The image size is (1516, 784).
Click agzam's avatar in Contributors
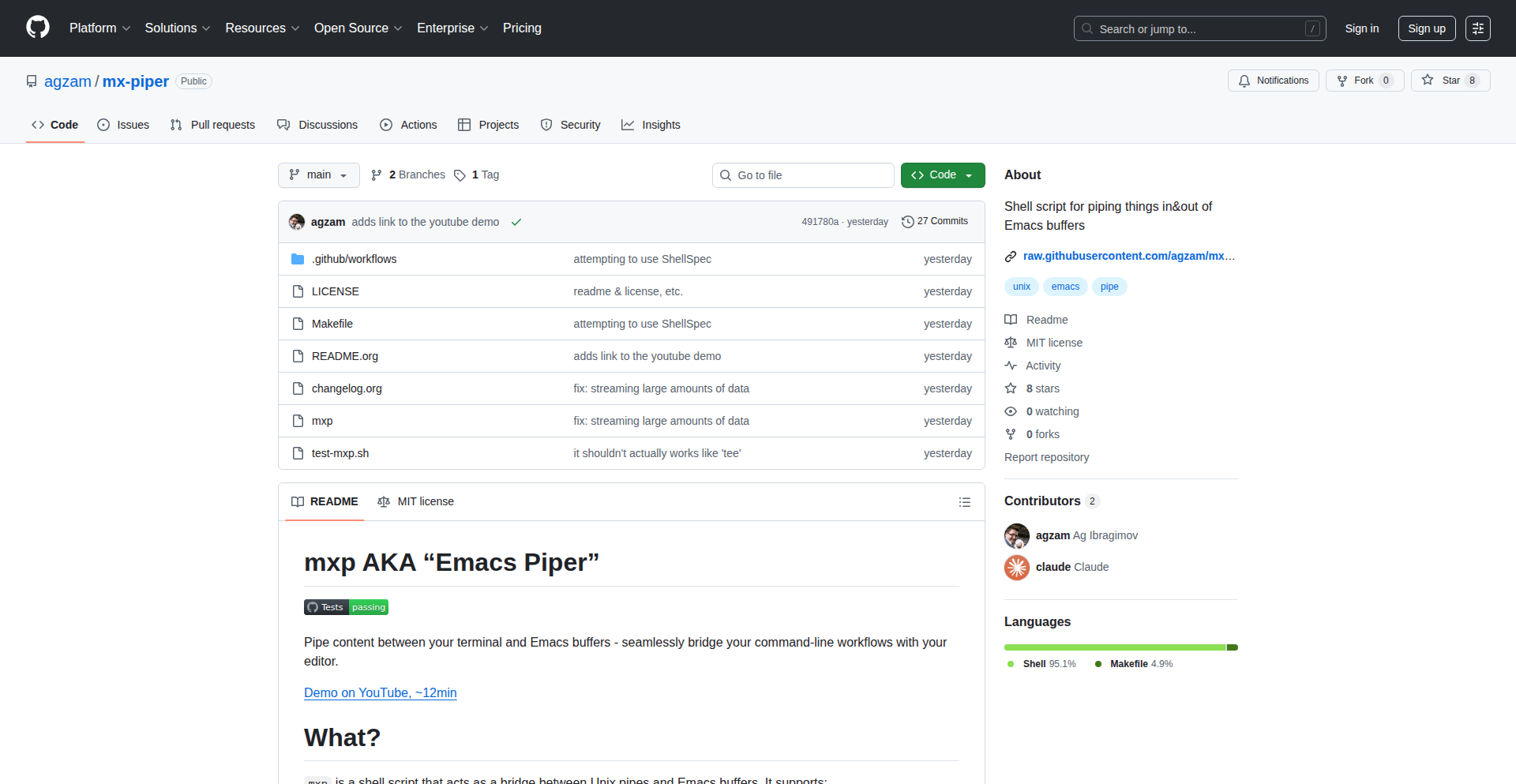pos(1017,536)
